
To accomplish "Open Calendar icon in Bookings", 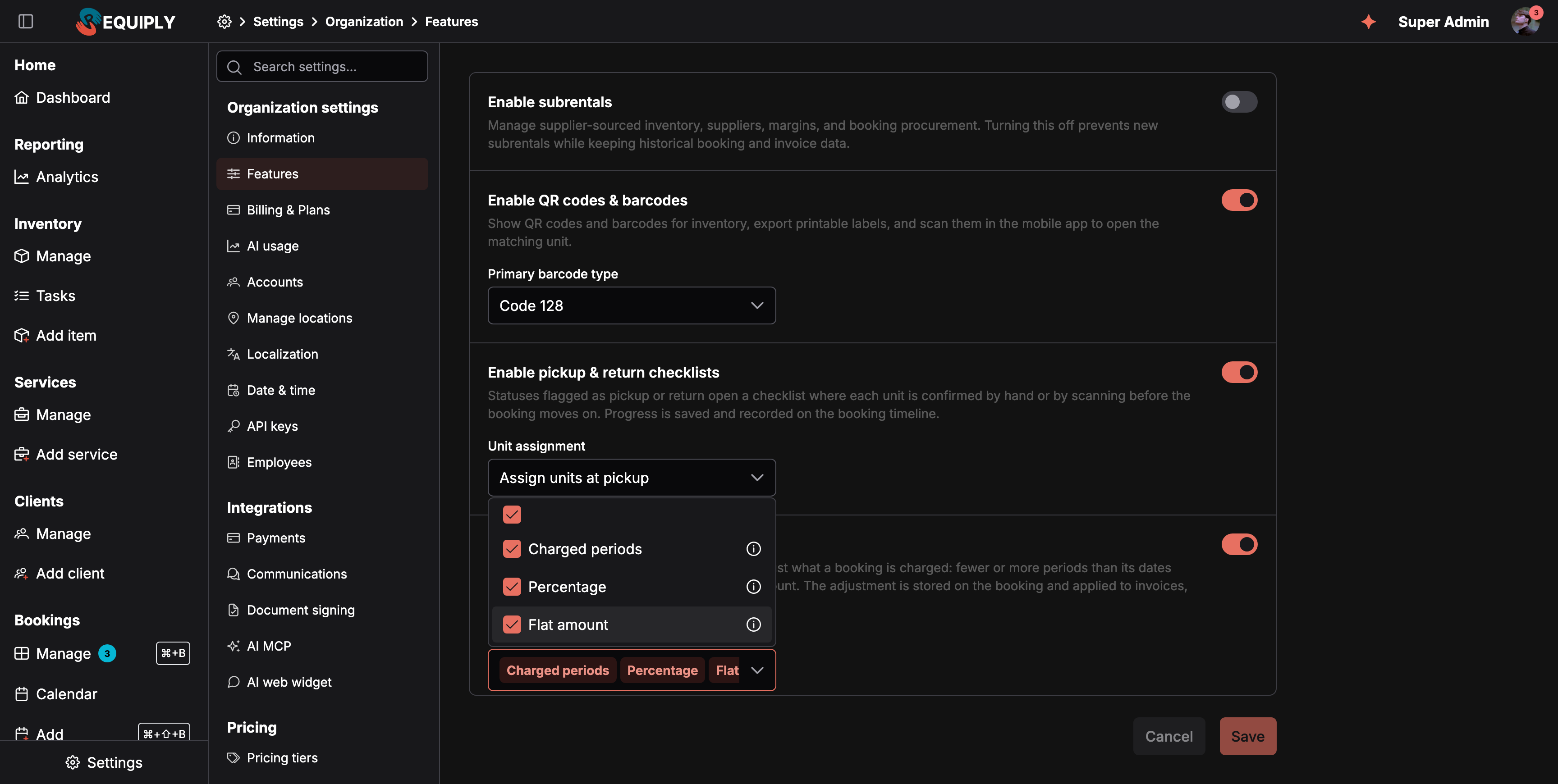I will (x=22, y=694).
